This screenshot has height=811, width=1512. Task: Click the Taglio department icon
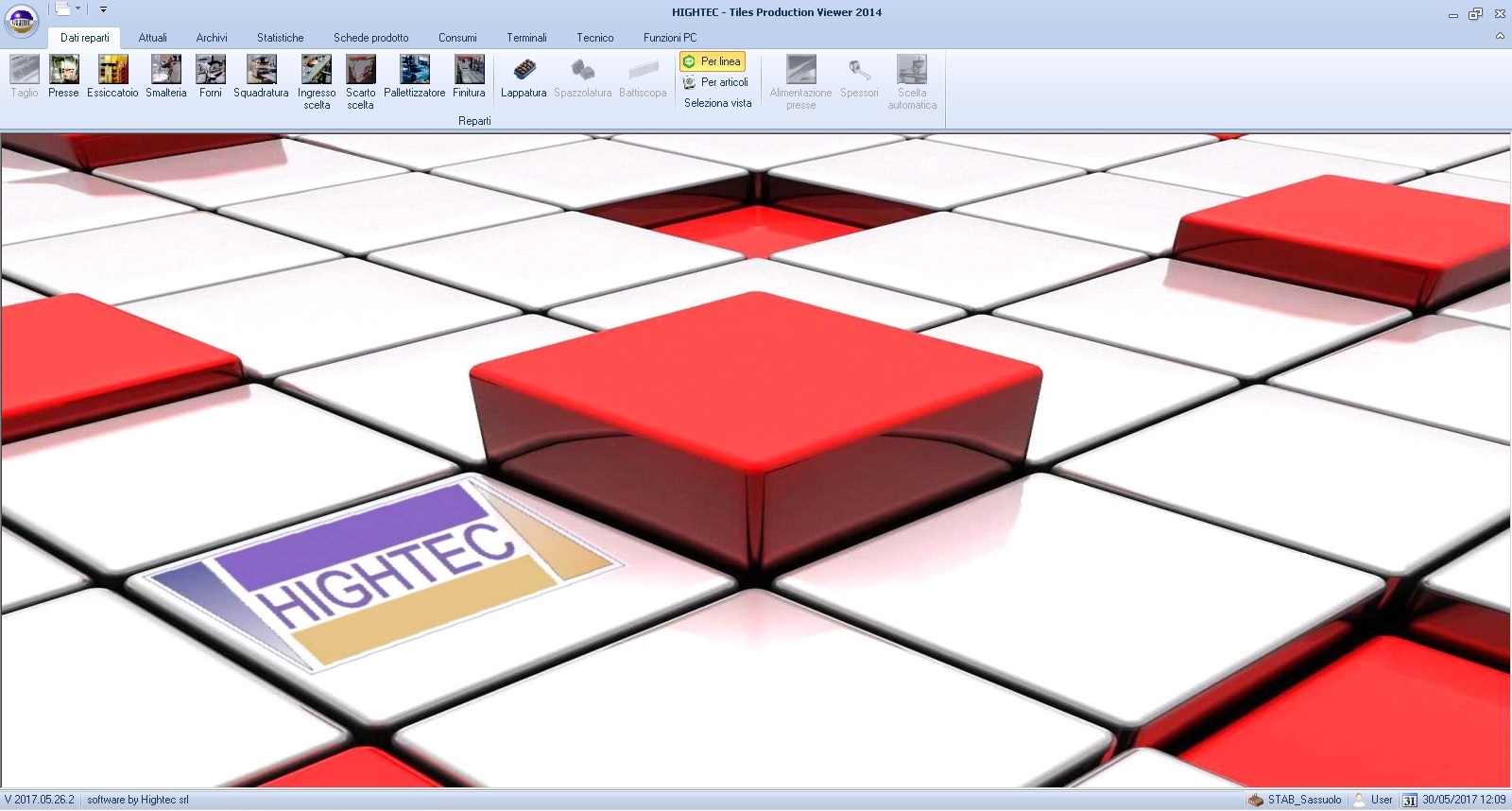25,77
